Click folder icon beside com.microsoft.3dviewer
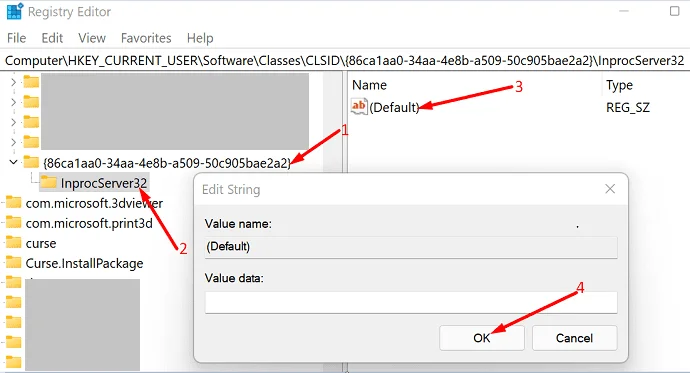Image resolution: width=690 pixels, height=373 pixels. point(14,202)
